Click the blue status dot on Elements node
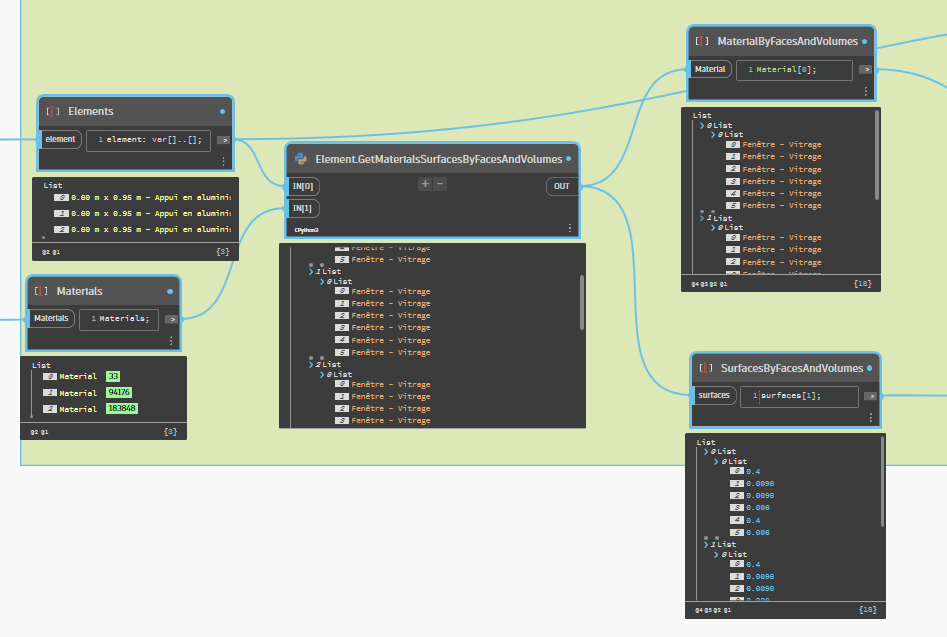 [x=222, y=112]
